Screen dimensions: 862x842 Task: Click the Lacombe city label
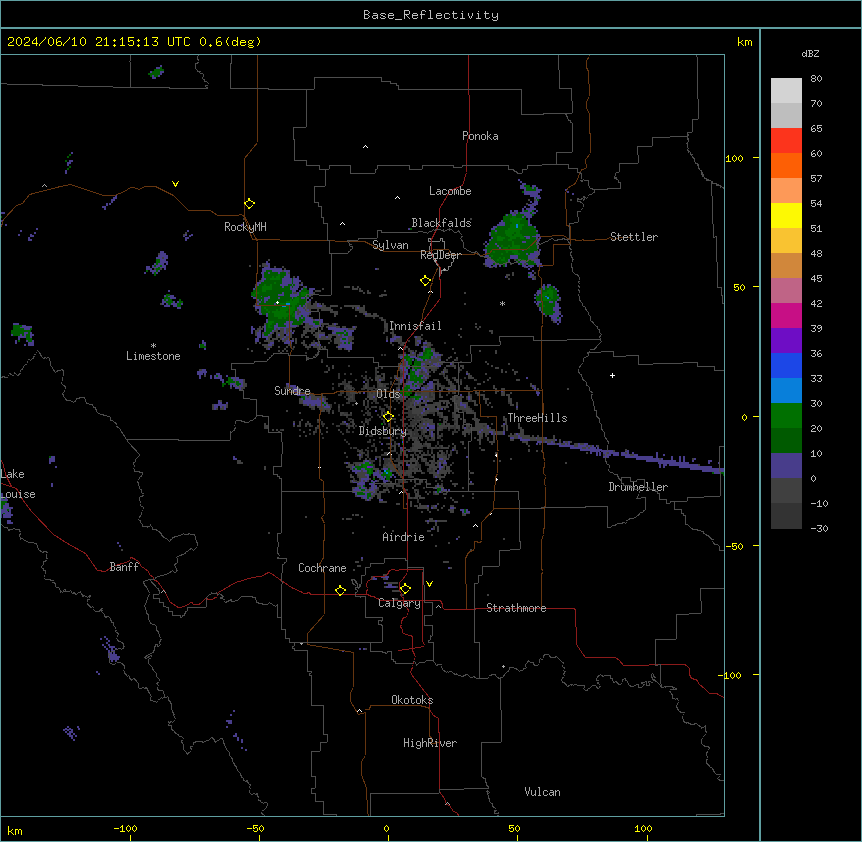pos(450,191)
